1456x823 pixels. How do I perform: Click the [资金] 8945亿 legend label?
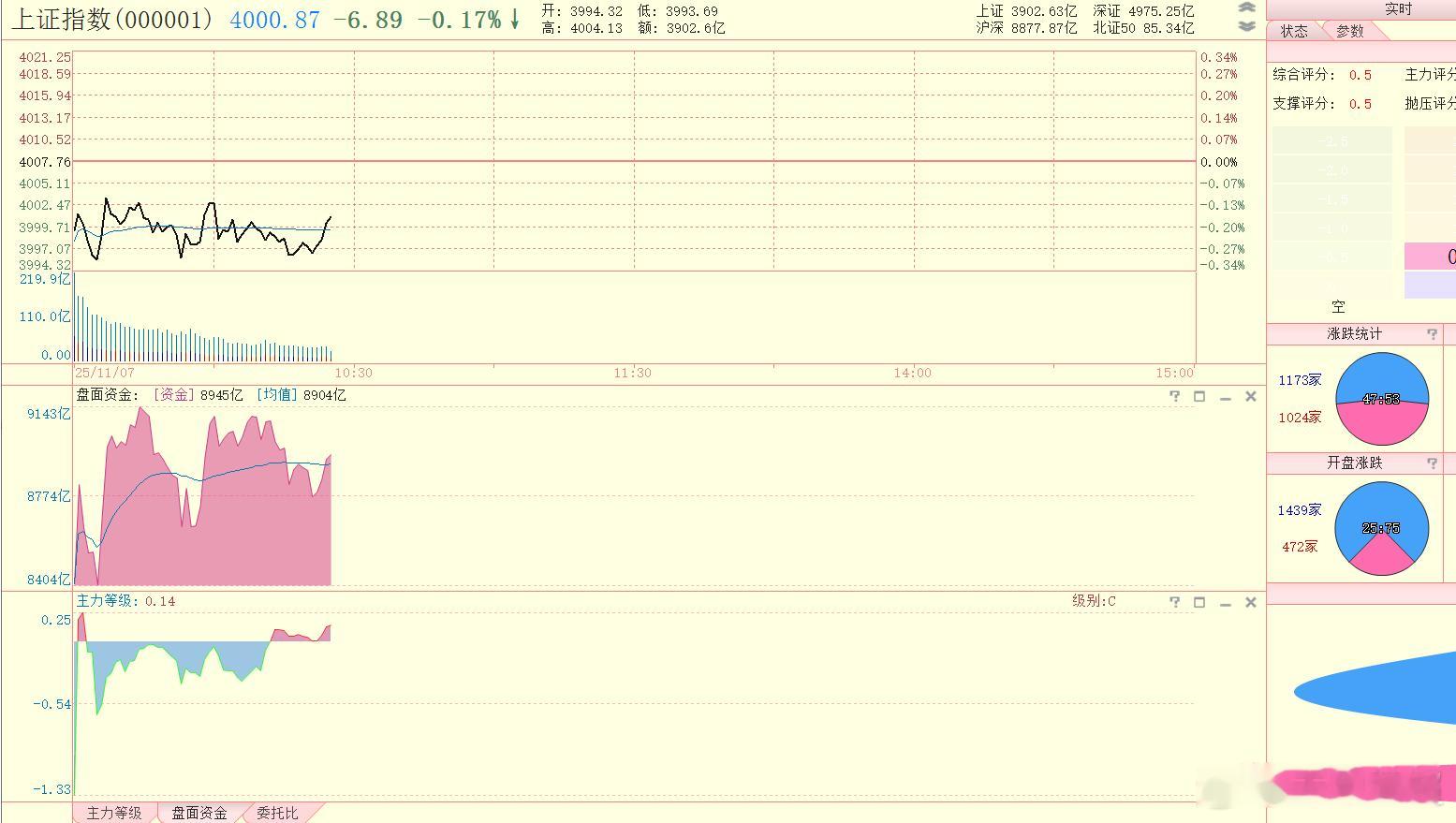[198, 395]
